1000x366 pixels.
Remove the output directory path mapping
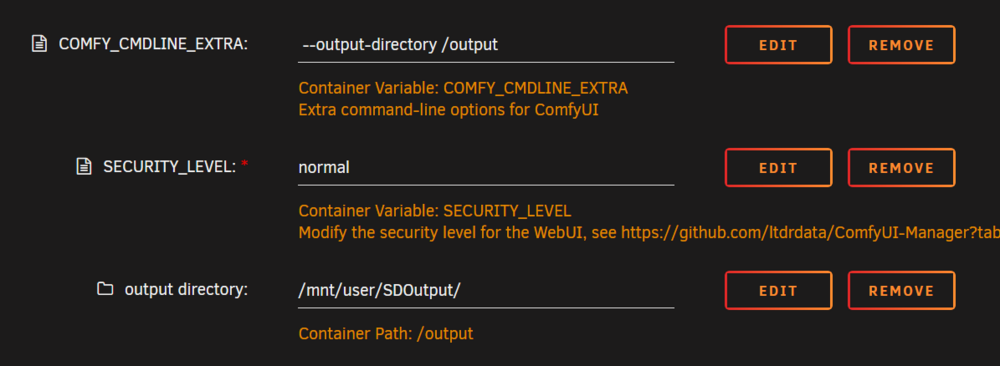click(x=901, y=290)
